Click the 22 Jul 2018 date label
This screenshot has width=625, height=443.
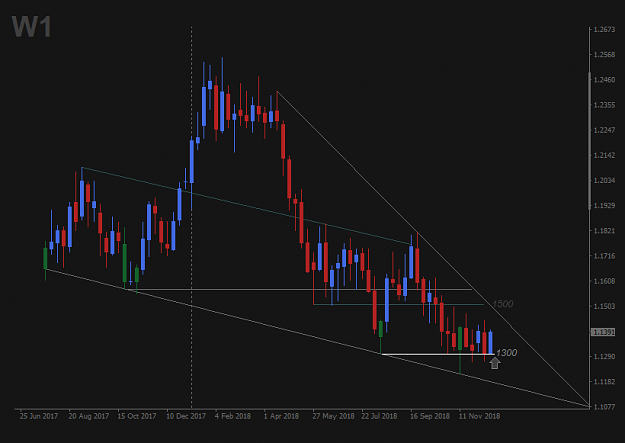379,416
